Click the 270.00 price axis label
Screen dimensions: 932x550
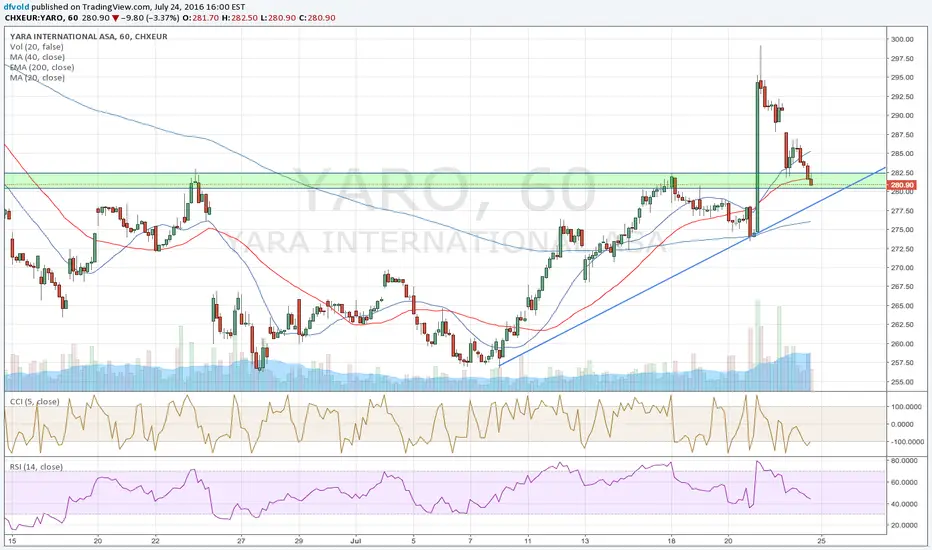[902, 268]
